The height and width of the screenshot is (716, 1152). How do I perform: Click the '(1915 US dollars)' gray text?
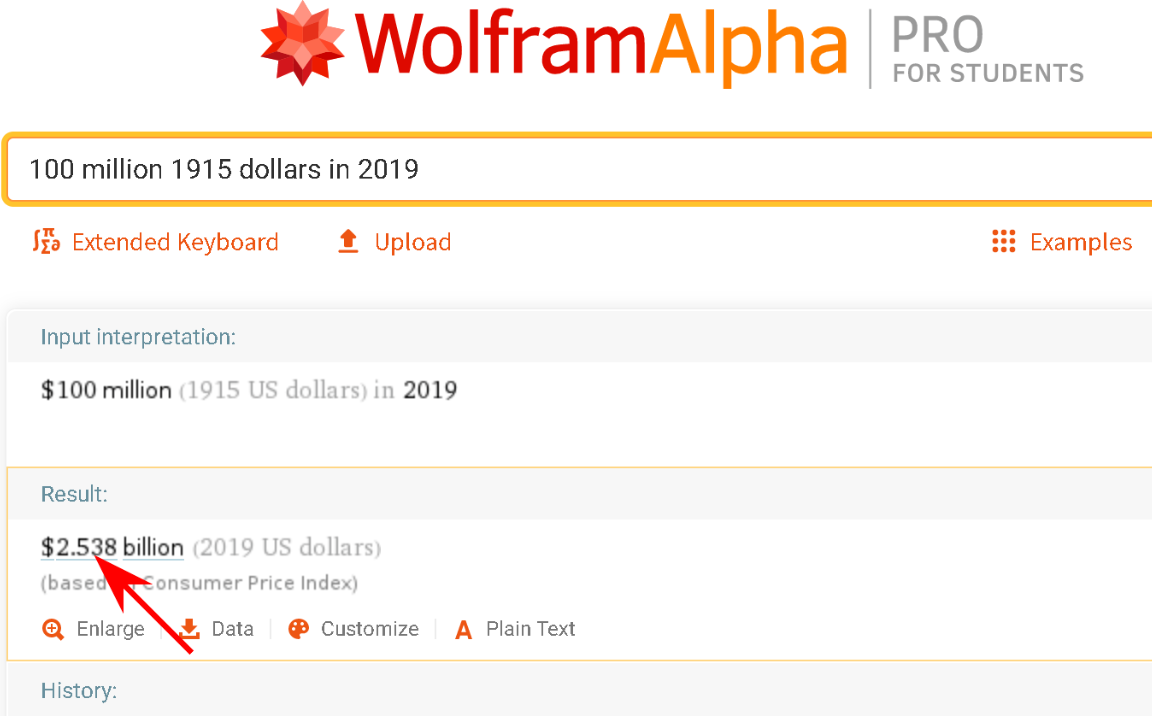tap(273, 390)
